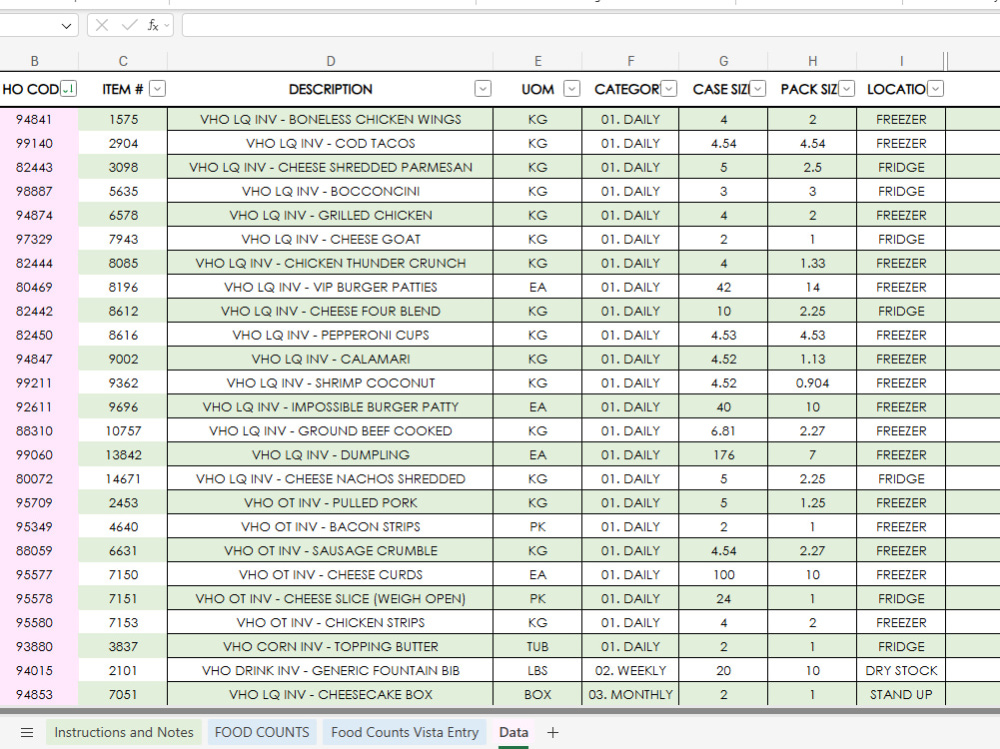1000x749 pixels.
Task: Click cell VHO OT INV - CHICKEN STRIPS
Action: (x=330, y=623)
